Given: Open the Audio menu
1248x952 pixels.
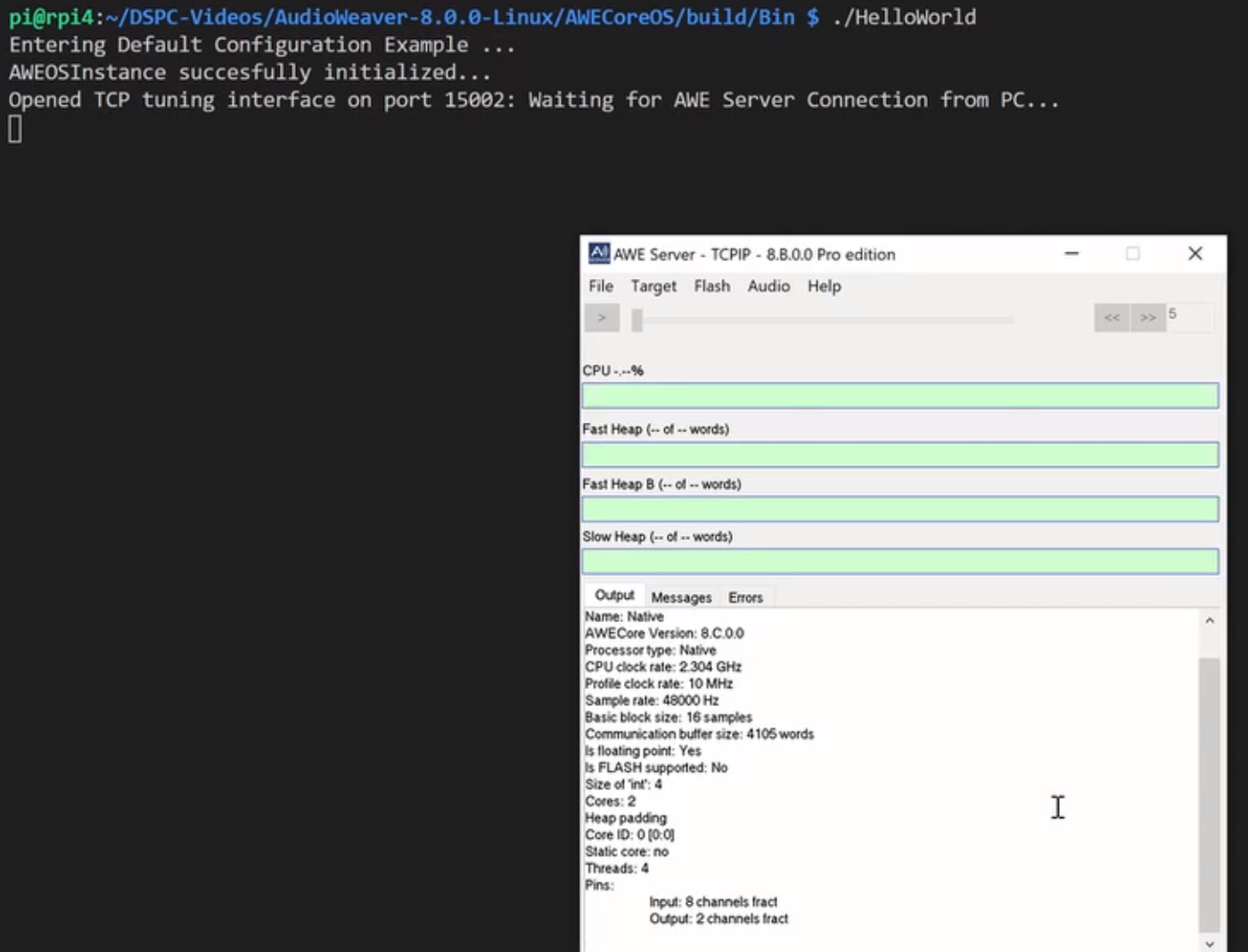Looking at the screenshot, I should click(x=768, y=286).
